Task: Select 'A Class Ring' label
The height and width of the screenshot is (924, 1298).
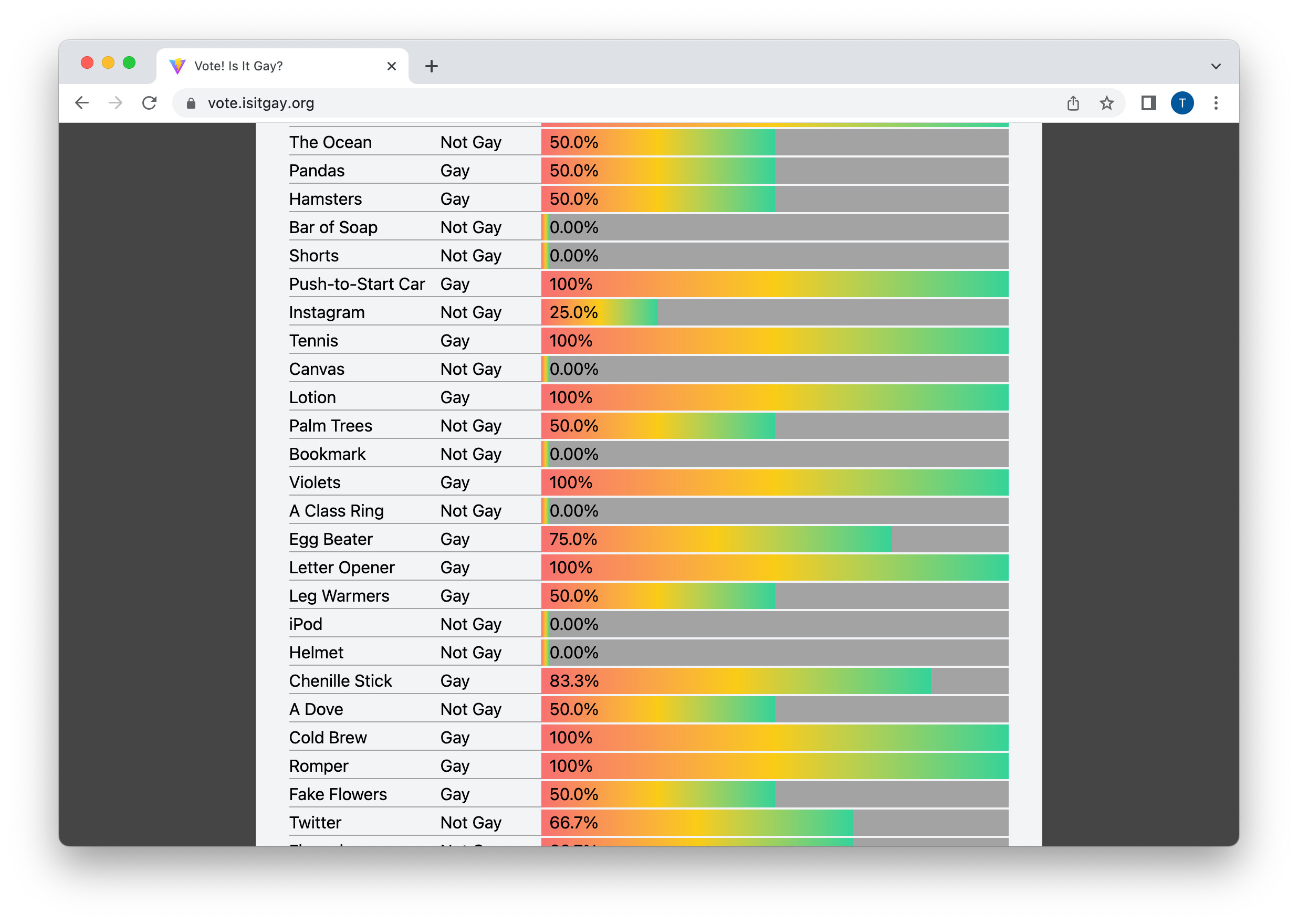Action: tap(336, 511)
